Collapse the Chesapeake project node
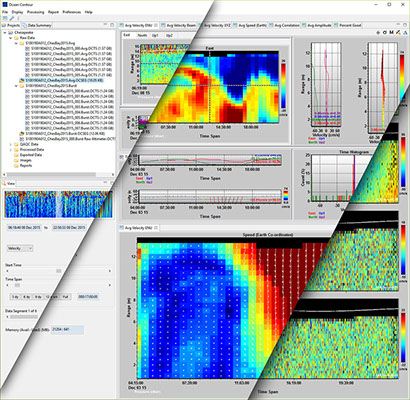Screen dimensions: 410x400 pos(5,33)
